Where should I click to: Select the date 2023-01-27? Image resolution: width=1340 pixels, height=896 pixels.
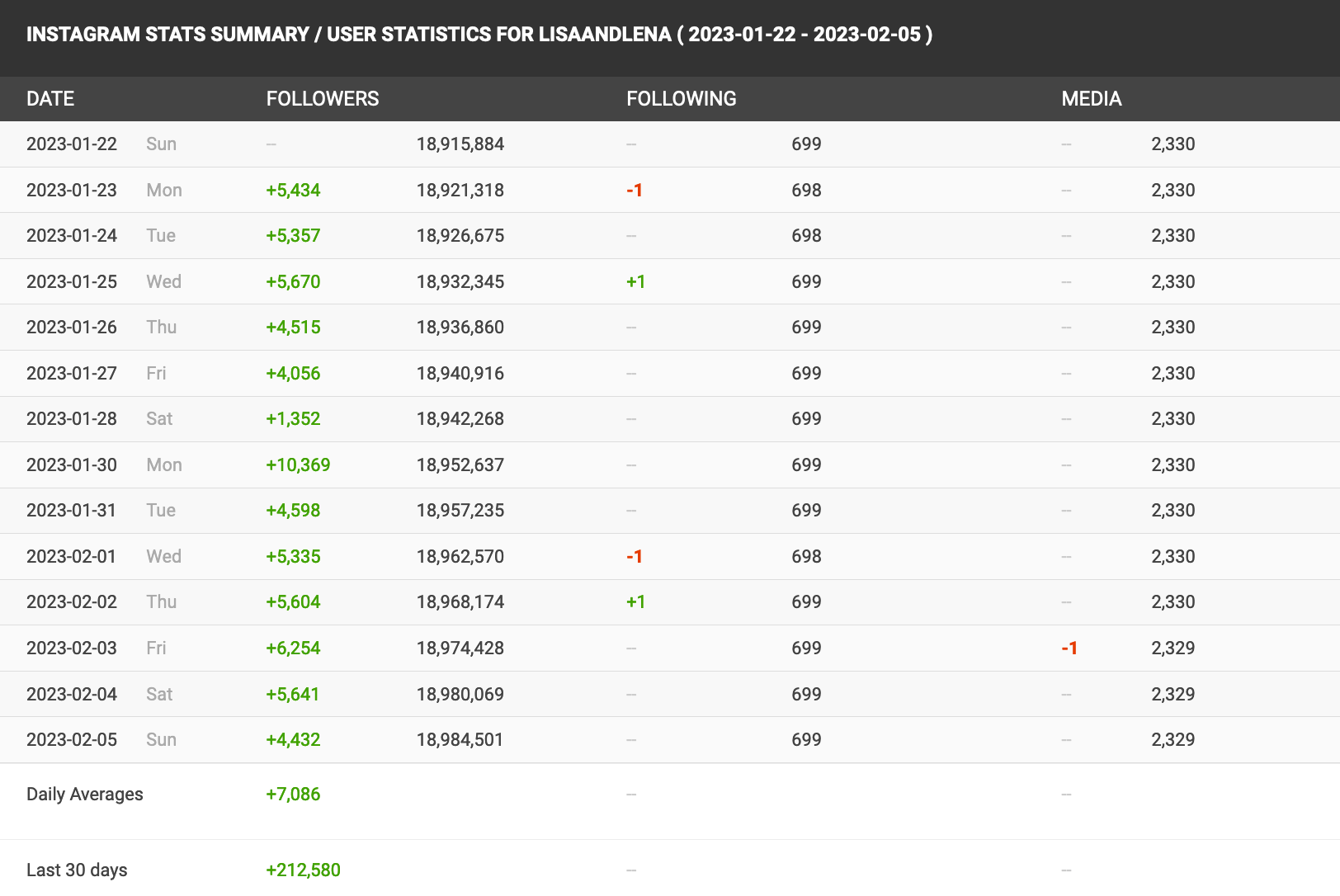click(72, 374)
